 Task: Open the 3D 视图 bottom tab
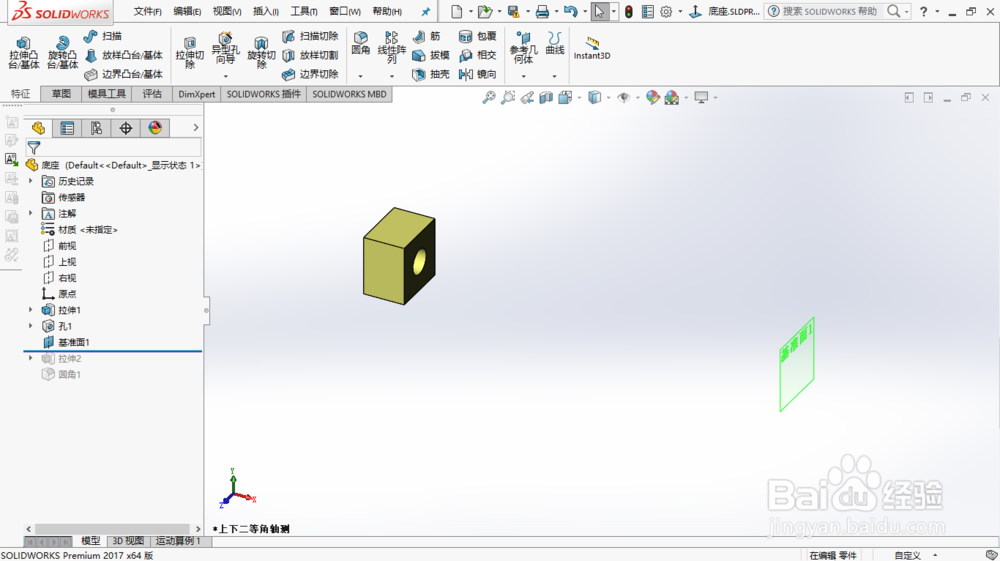coord(128,541)
